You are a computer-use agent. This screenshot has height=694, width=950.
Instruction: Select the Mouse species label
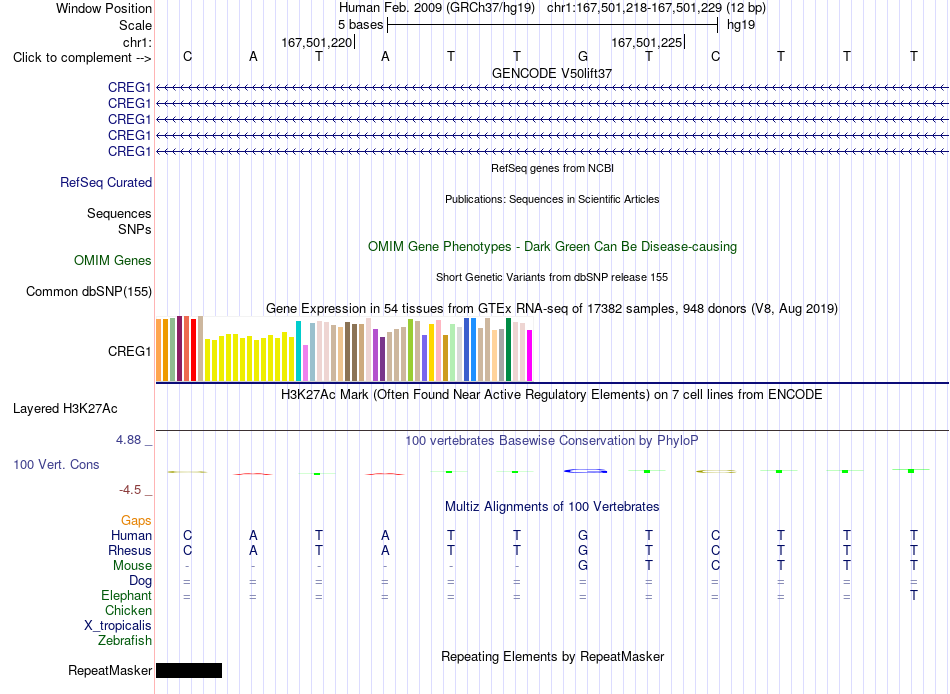point(133,566)
